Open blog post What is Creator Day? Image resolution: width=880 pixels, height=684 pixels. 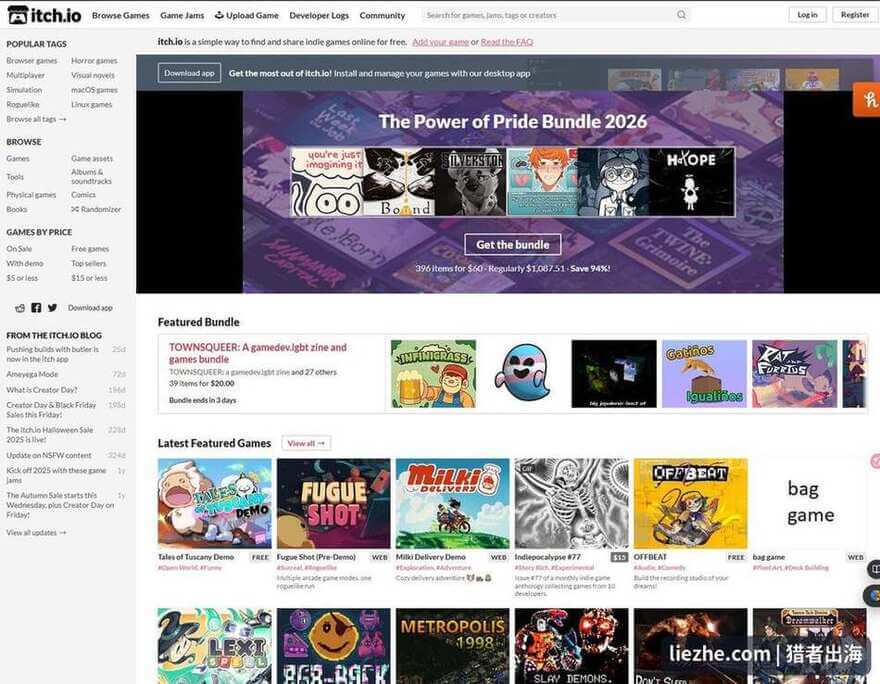pos(42,389)
